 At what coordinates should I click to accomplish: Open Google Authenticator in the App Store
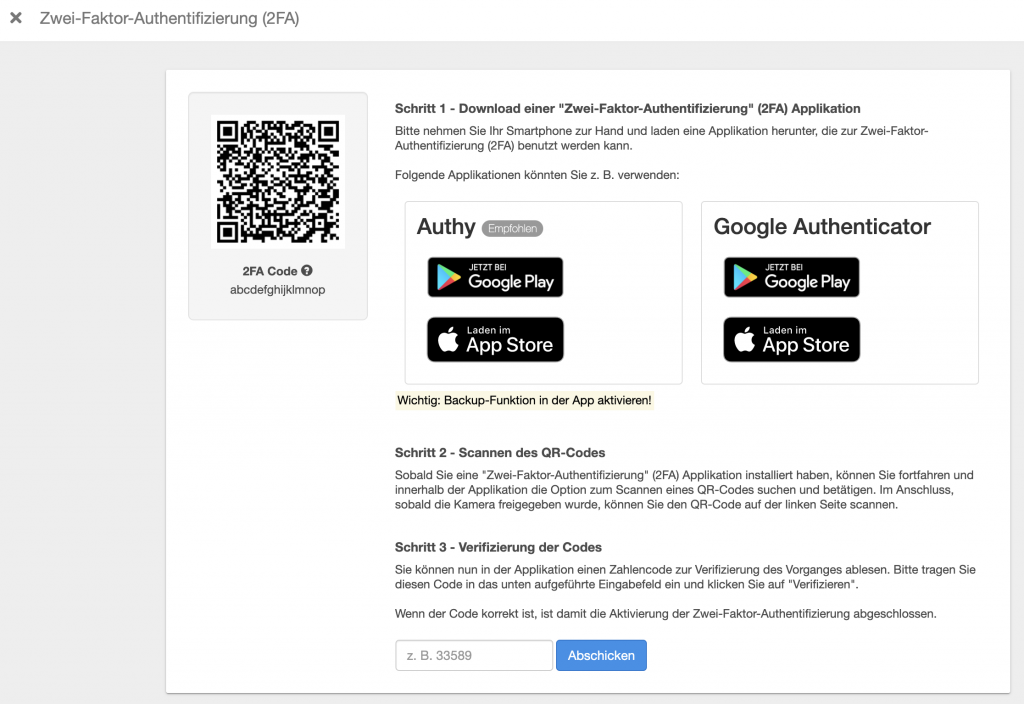[x=792, y=340]
